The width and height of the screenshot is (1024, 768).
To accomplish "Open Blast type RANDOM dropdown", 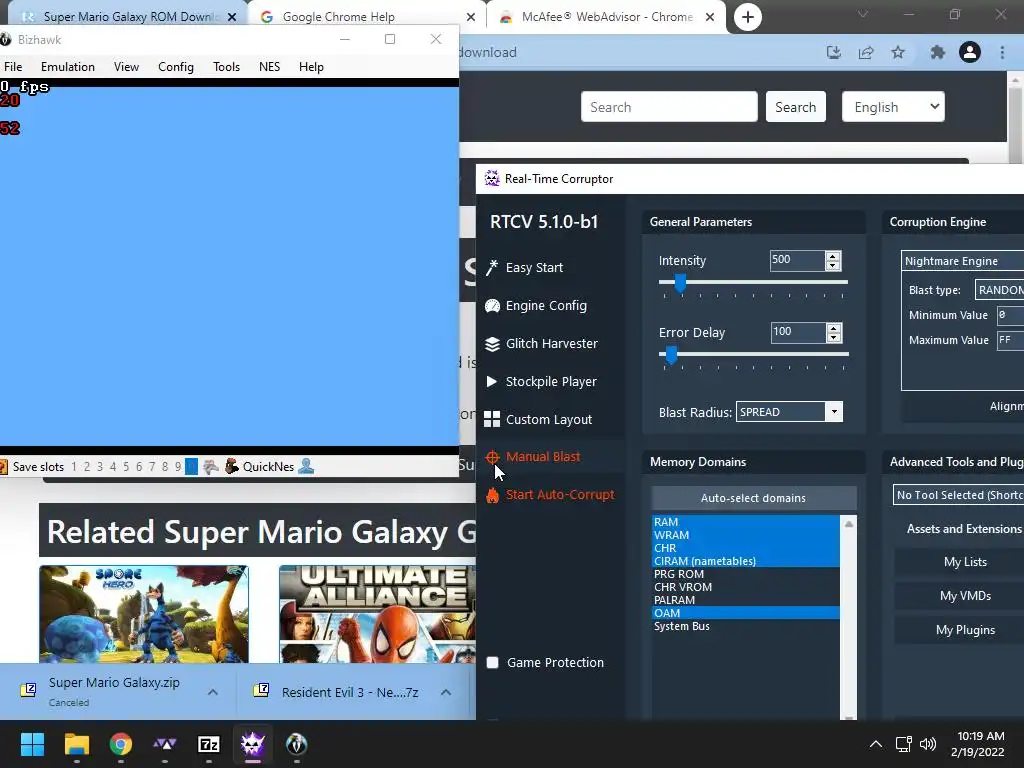I will point(999,290).
